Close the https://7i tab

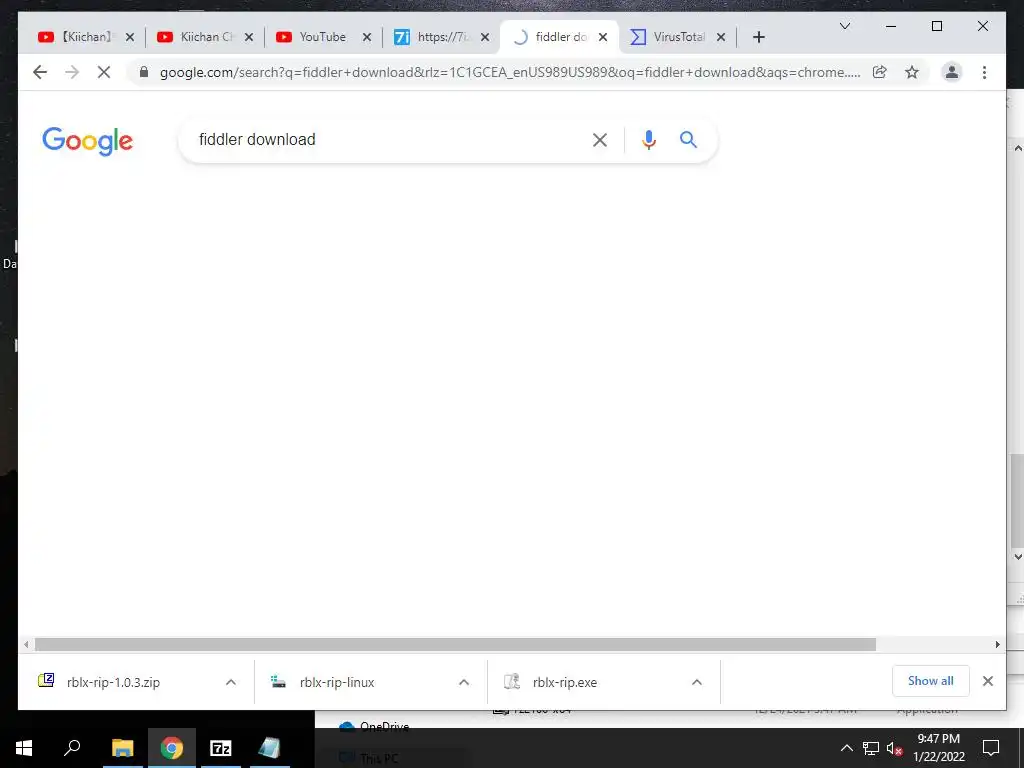[x=485, y=37]
